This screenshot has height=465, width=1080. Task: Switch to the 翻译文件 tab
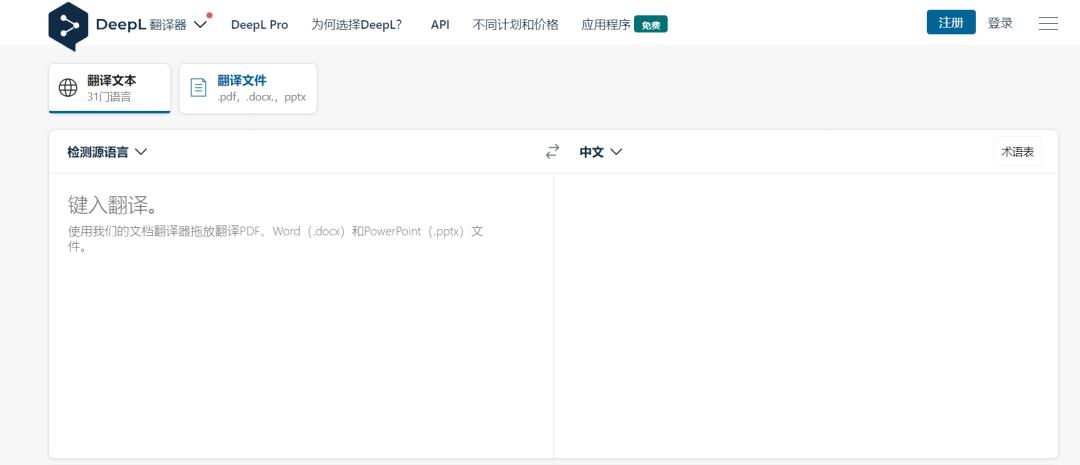(248, 88)
